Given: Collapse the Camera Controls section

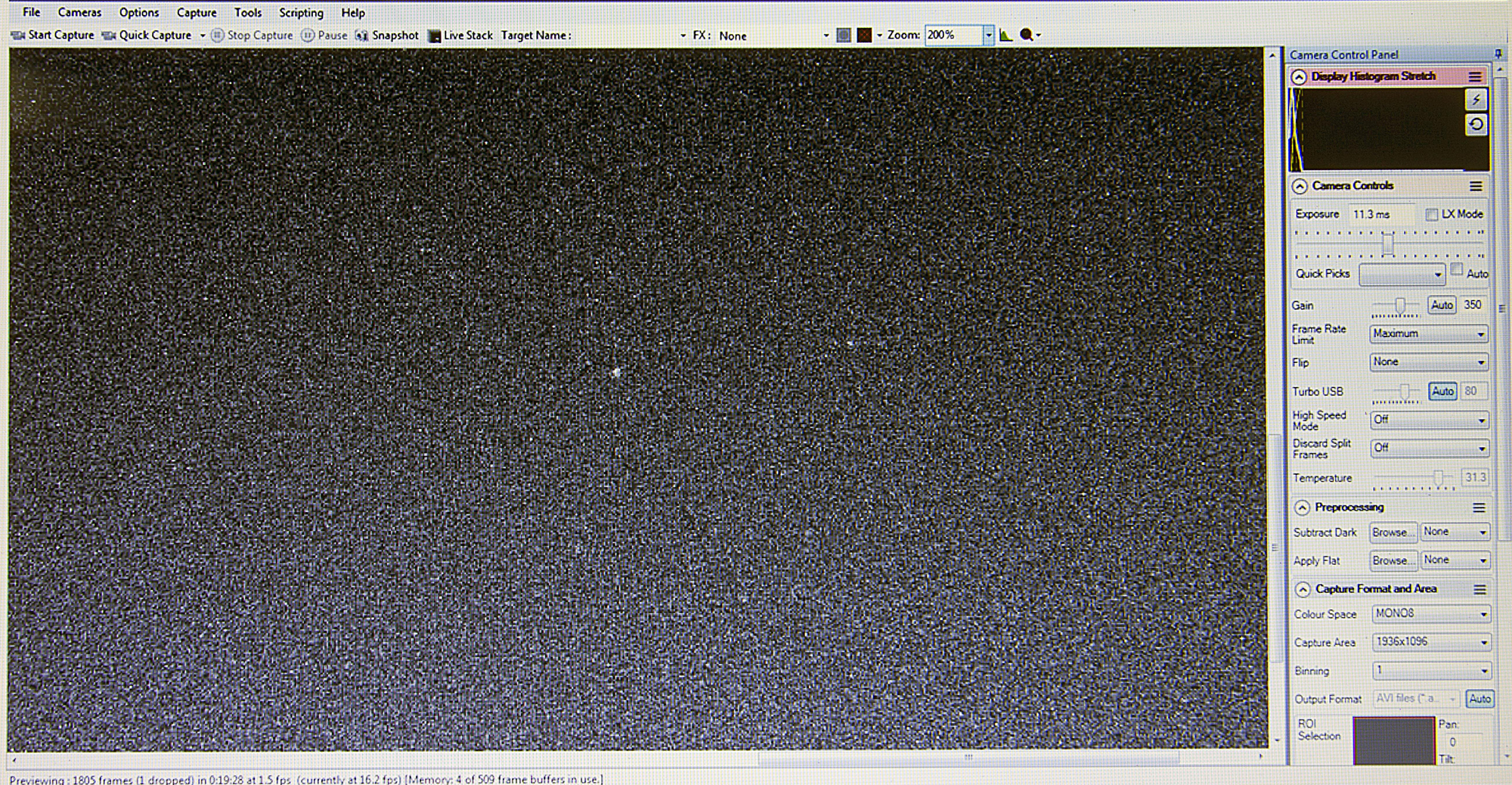Looking at the screenshot, I should (1300, 186).
